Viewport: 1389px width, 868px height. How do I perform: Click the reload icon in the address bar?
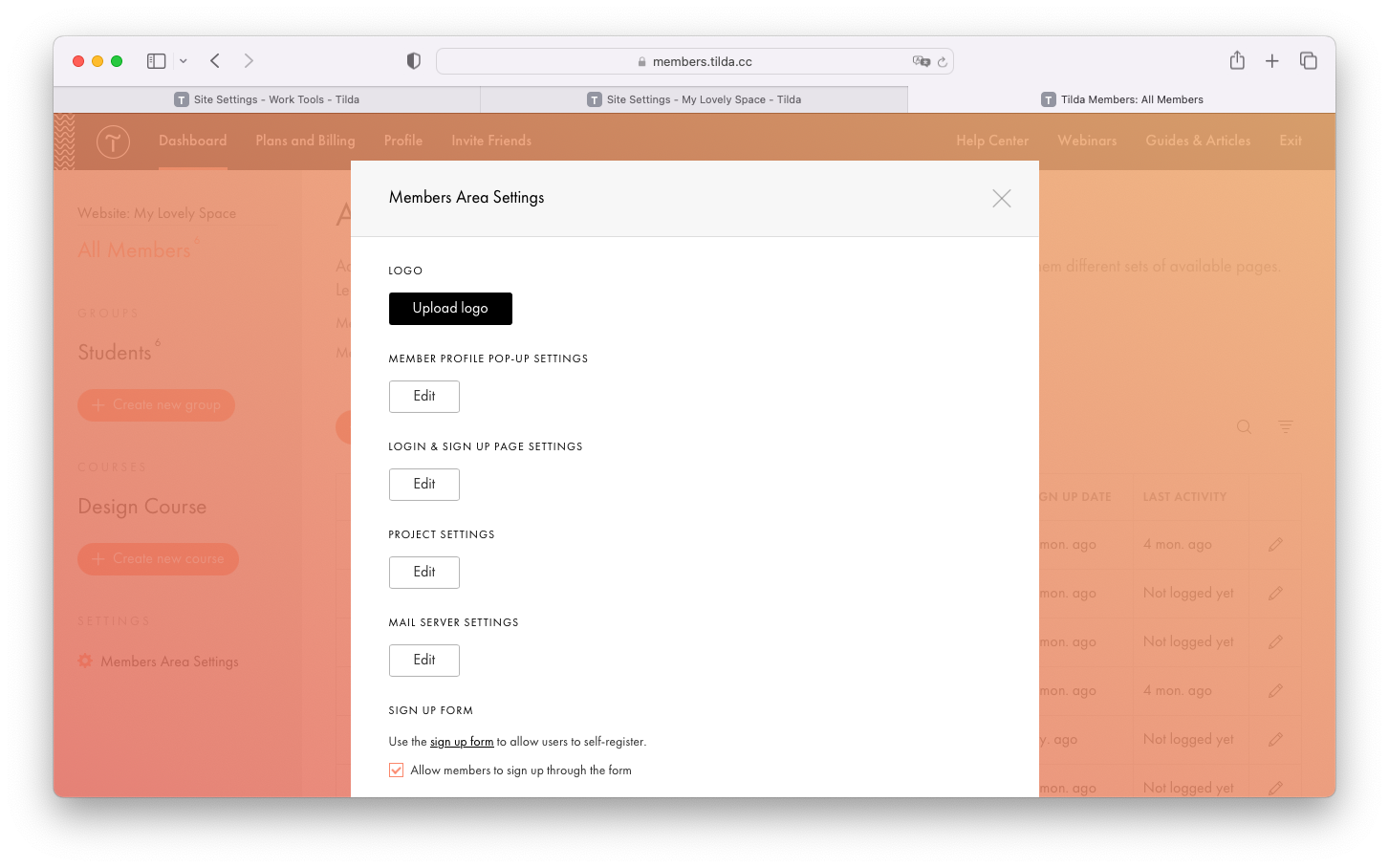pos(943,60)
